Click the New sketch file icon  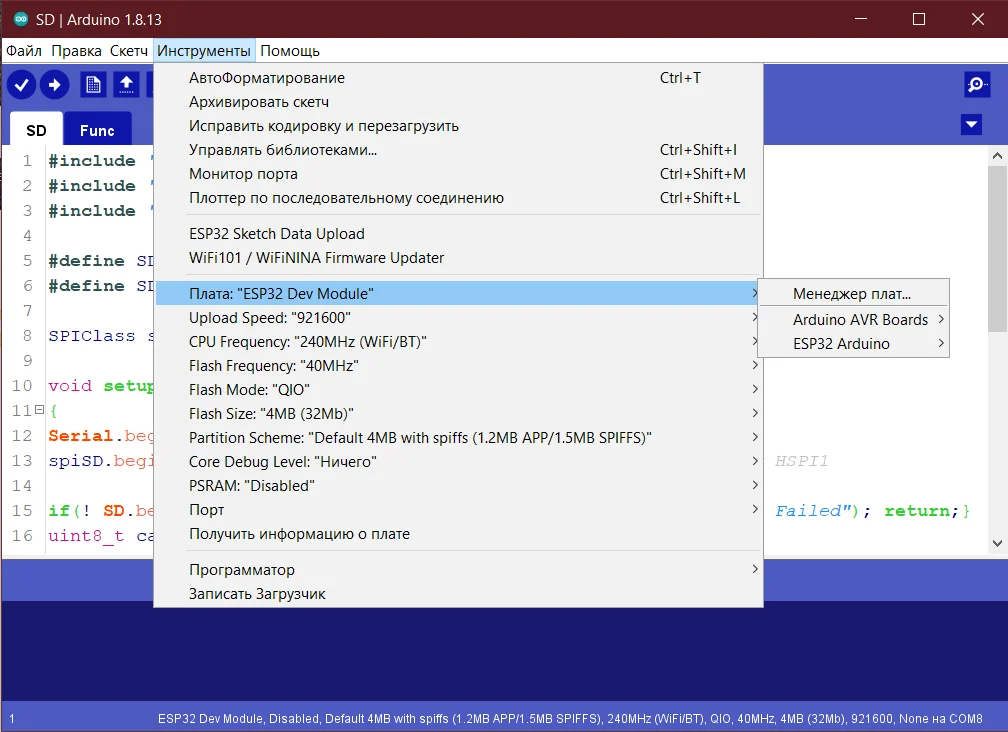(x=93, y=85)
